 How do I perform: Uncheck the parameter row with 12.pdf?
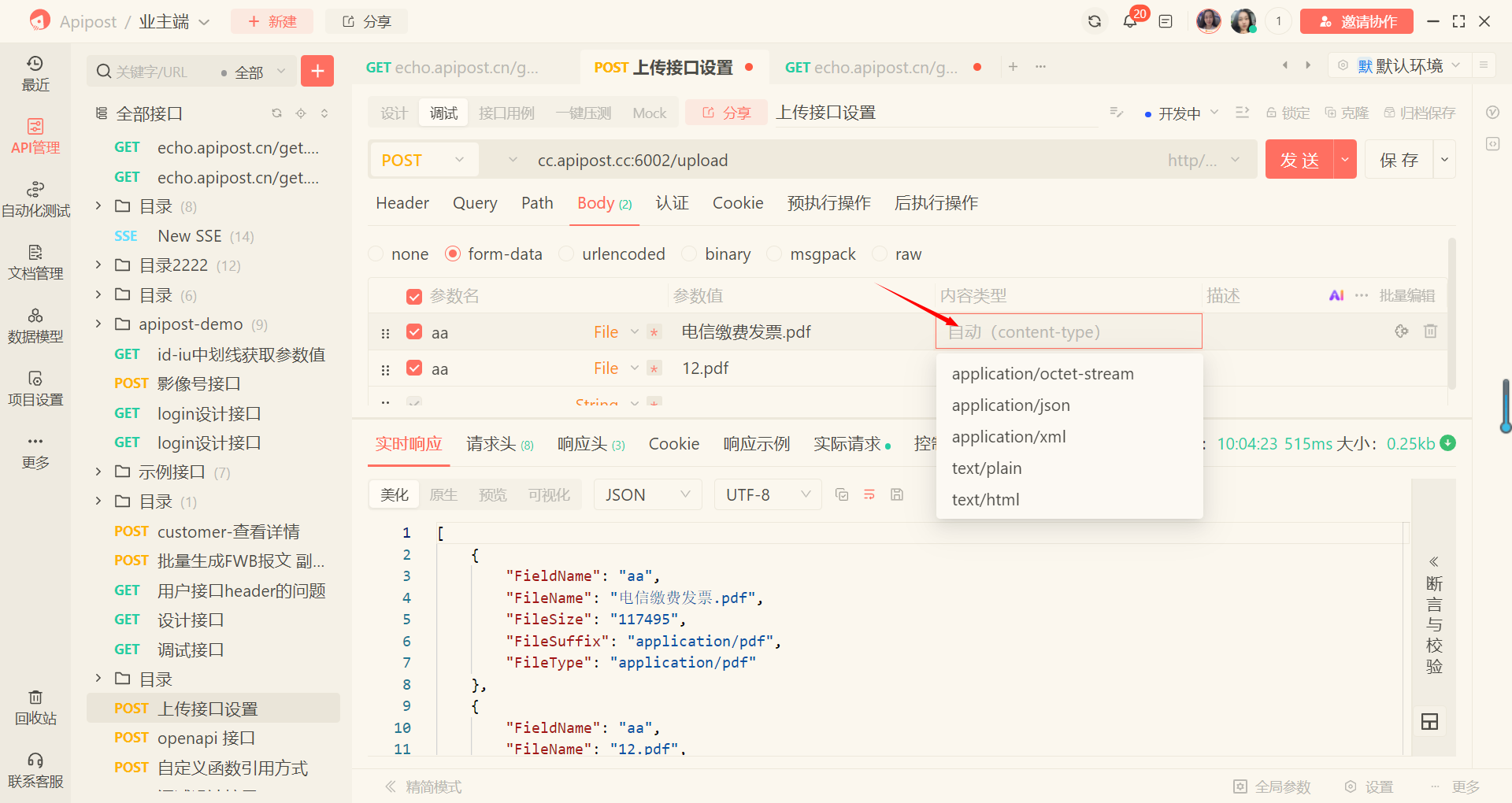click(414, 368)
